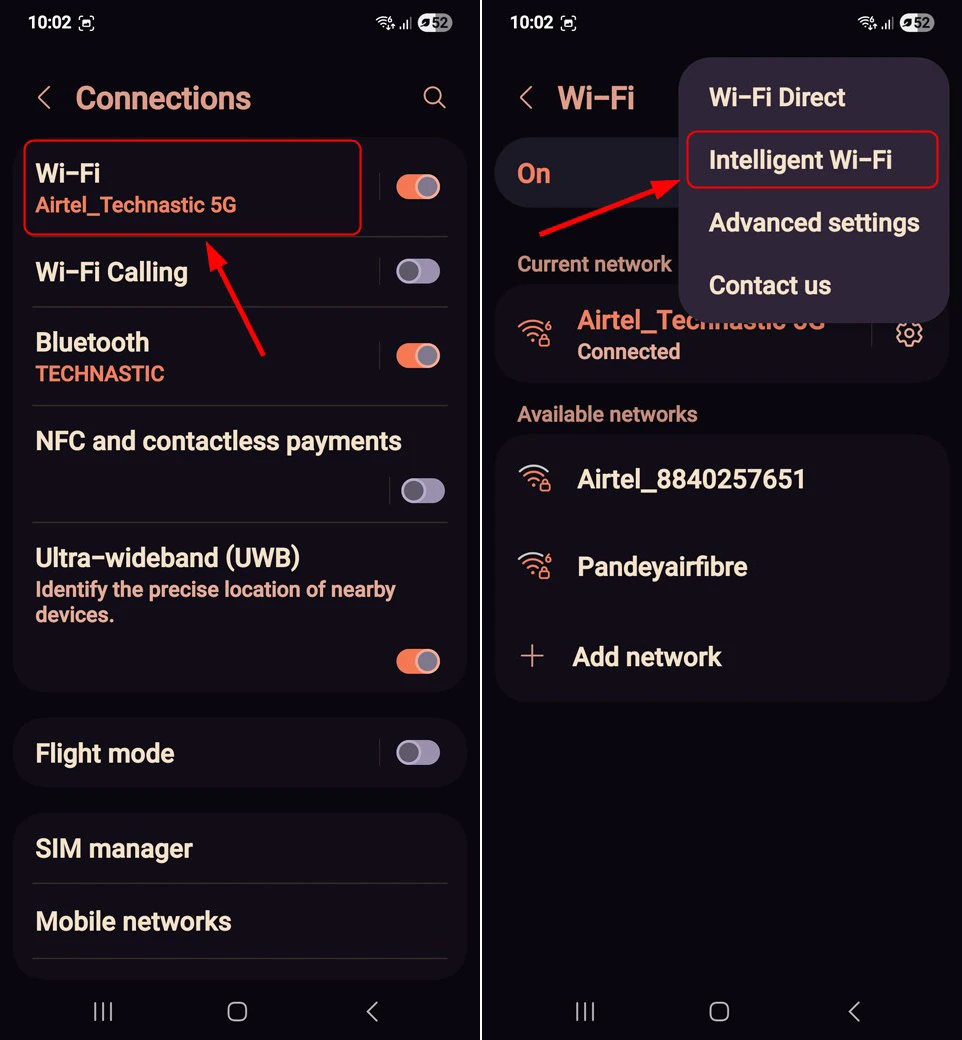
Task: Choose Wi-Fi Direct in the popup menu
Action: (x=777, y=98)
